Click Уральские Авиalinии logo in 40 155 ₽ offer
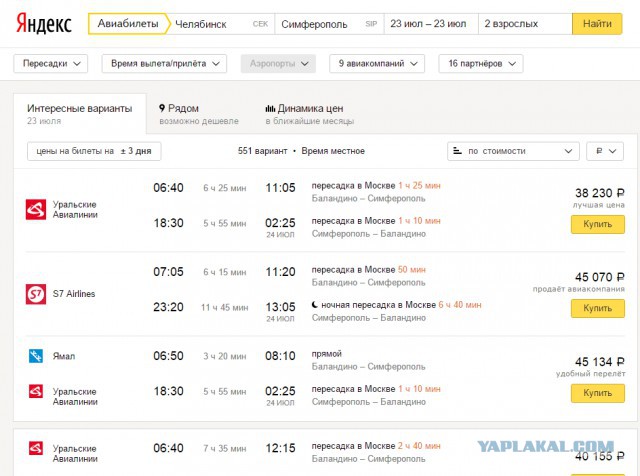The width and height of the screenshot is (640, 476). pos(36,448)
